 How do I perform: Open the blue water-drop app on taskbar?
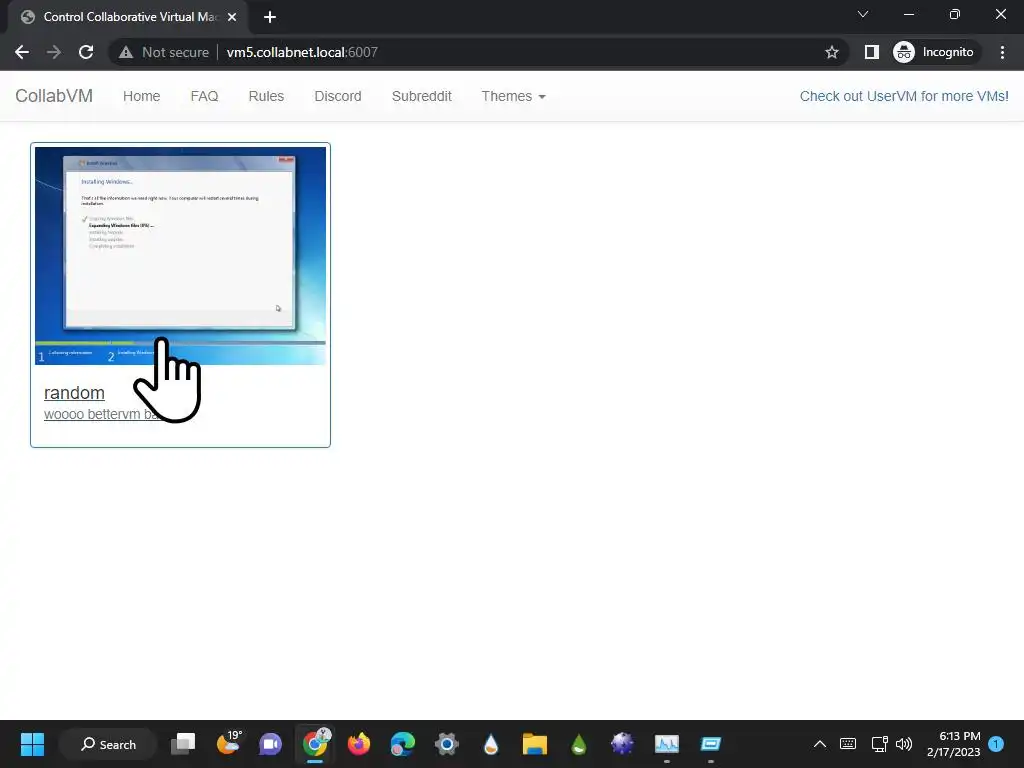[x=491, y=744]
